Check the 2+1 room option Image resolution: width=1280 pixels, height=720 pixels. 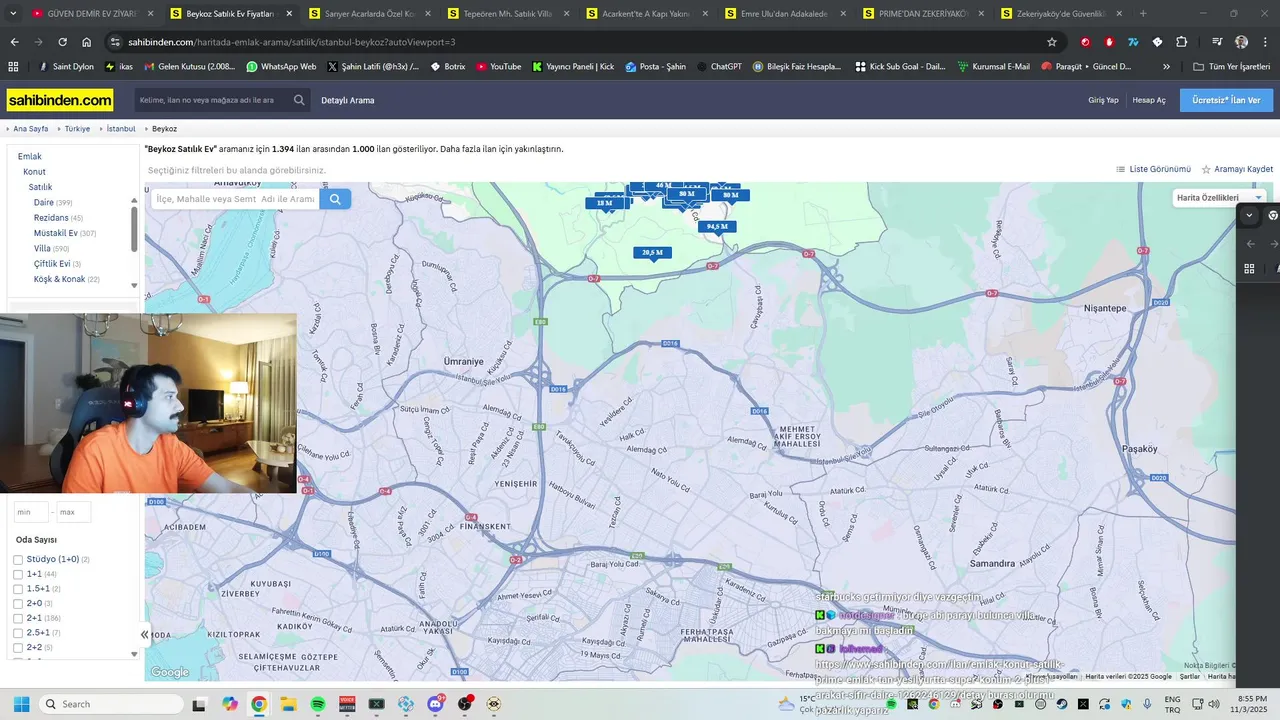point(18,618)
